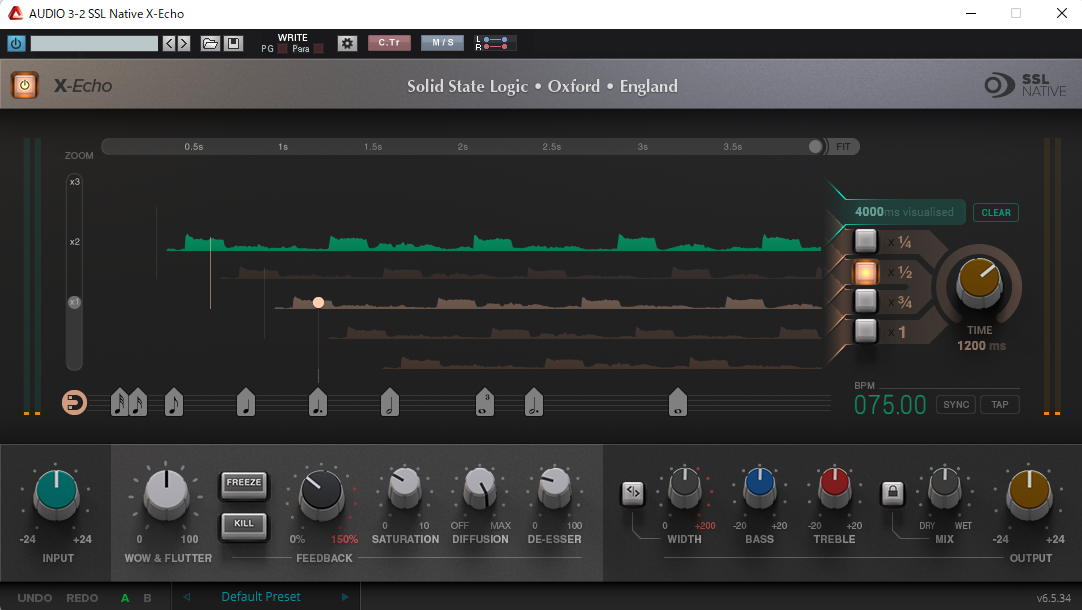Select the whole note delay marker
Viewport: 1082px width, 610px height.
tap(678, 402)
